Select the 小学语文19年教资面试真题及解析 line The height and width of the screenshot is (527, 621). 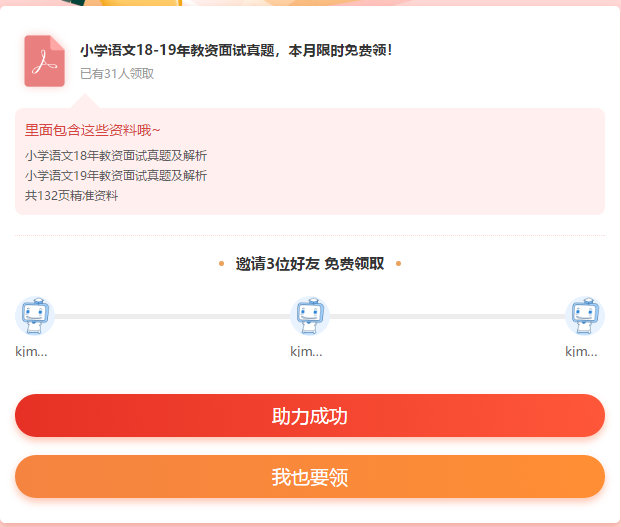point(116,175)
